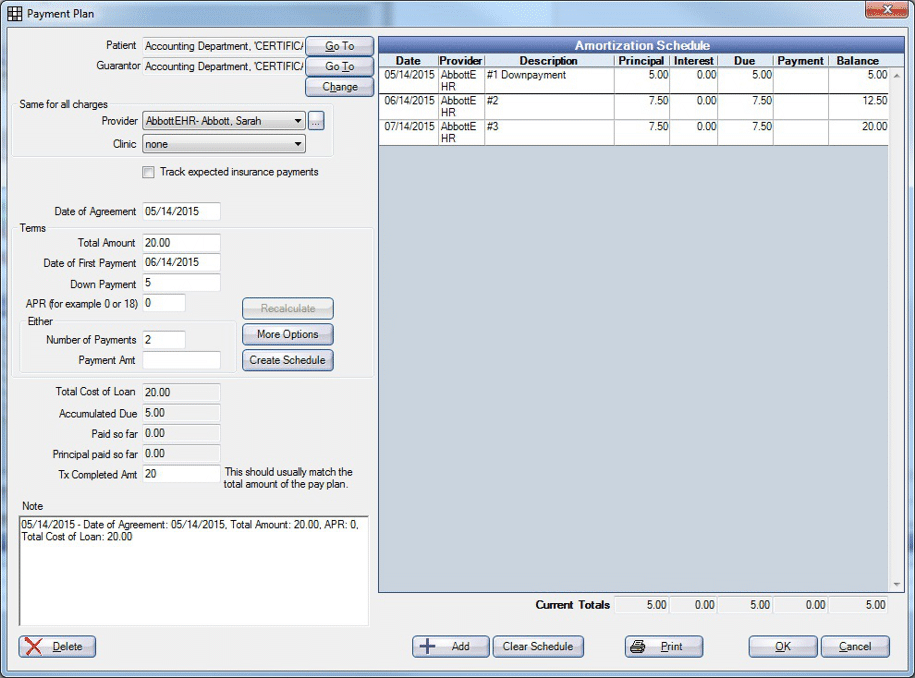Clear the amortization schedule
Image resolution: width=915 pixels, height=678 pixels.
pos(537,646)
